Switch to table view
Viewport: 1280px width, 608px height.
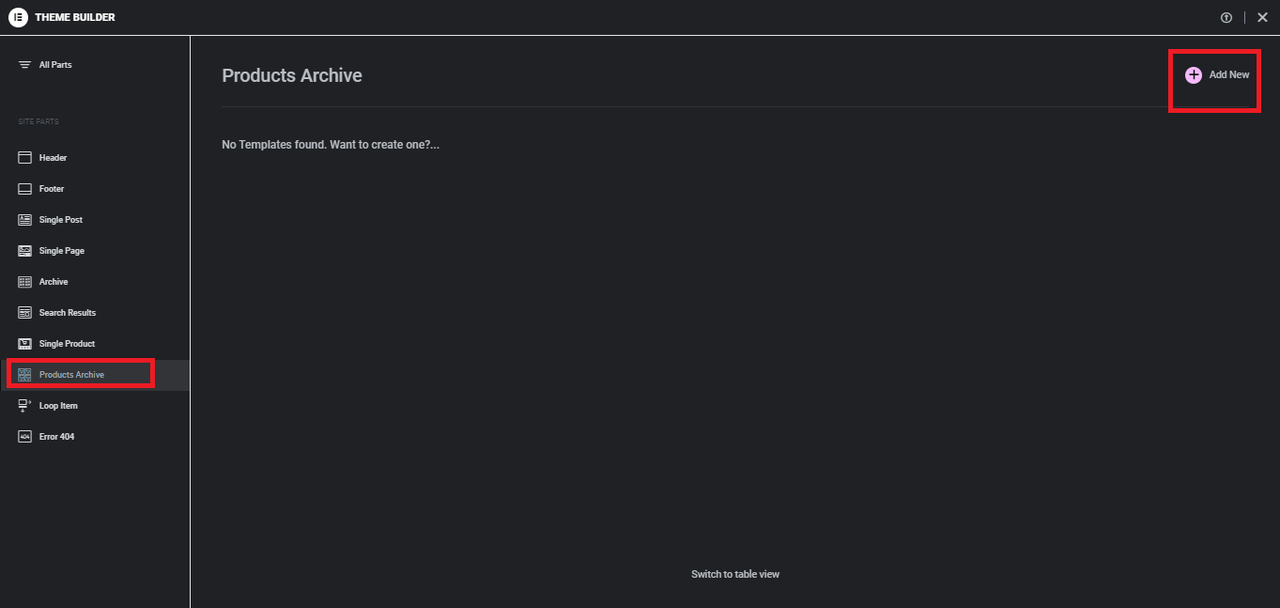click(735, 574)
